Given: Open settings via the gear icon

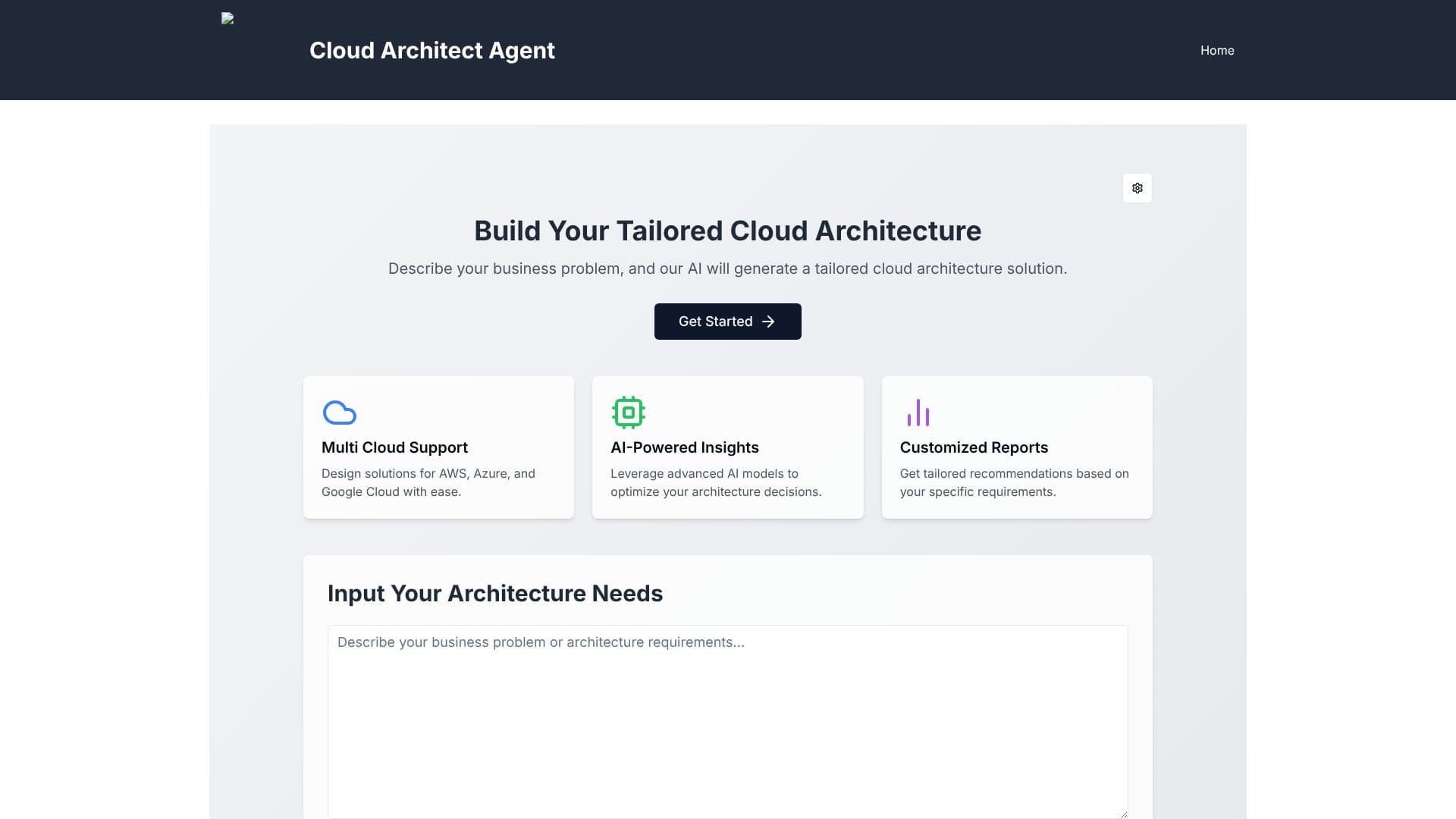Looking at the screenshot, I should pyautogui.click(x=1137, y=188).
